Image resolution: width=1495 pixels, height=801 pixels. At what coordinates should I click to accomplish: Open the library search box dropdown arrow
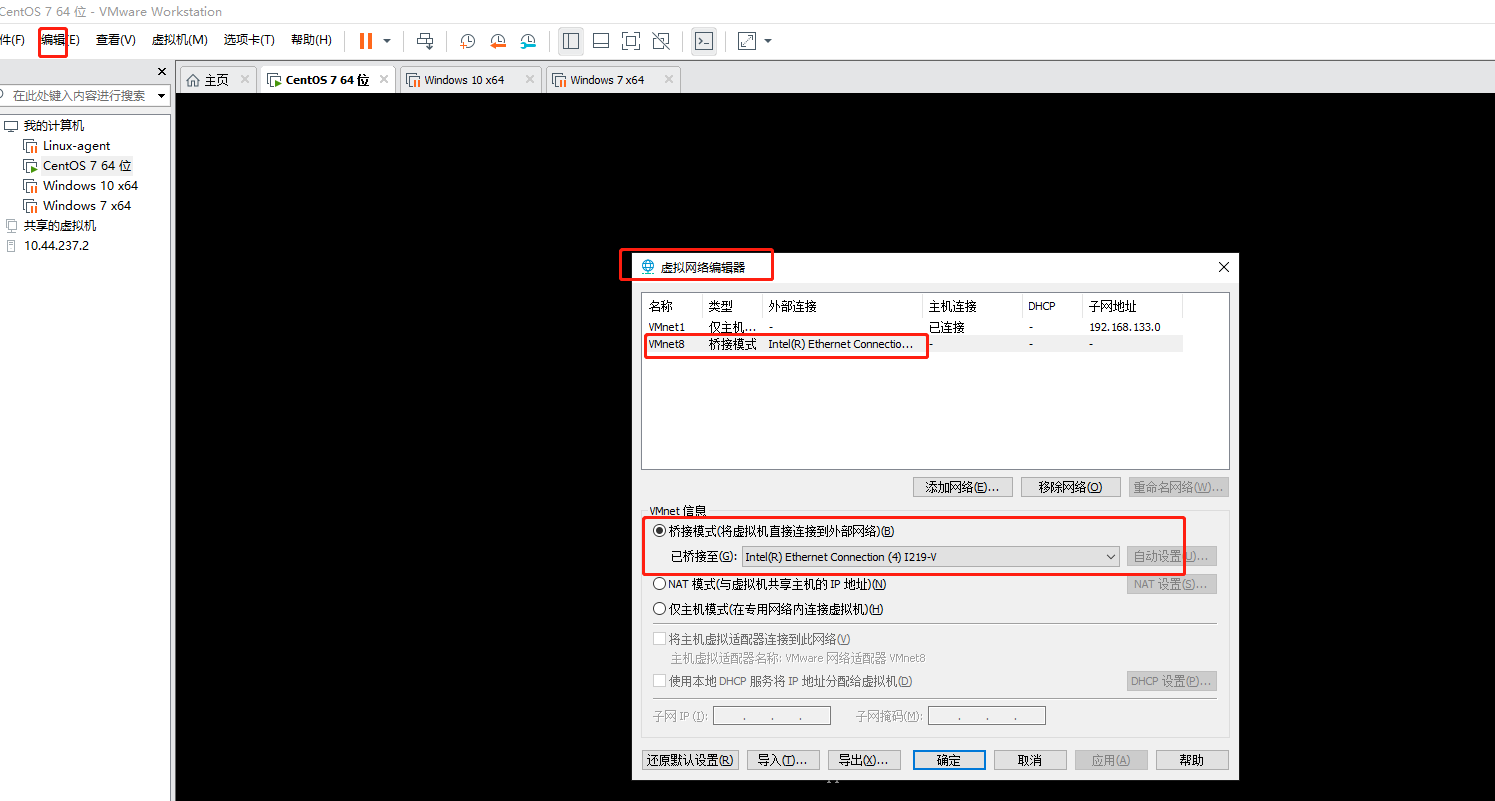tap(161, 96)
